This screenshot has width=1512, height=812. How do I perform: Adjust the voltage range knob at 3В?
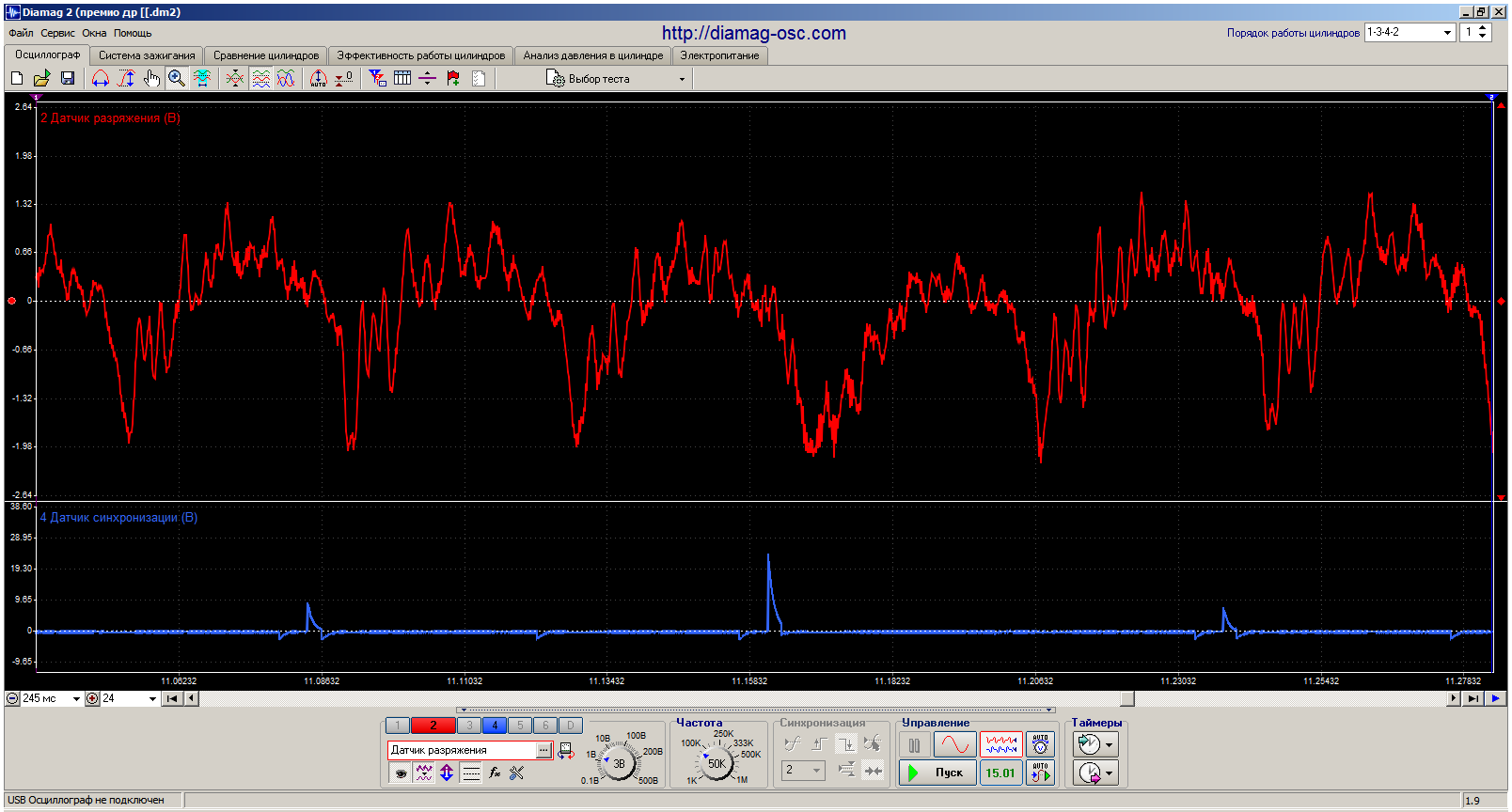pos(619,764)
